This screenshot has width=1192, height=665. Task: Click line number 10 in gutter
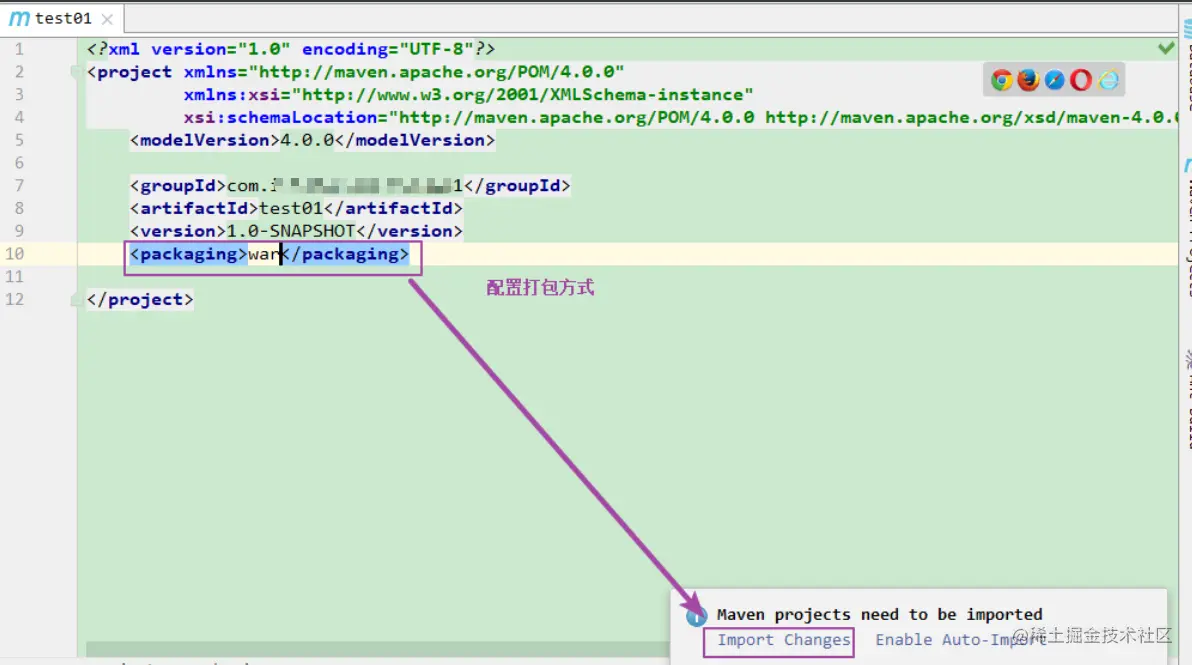14,254
